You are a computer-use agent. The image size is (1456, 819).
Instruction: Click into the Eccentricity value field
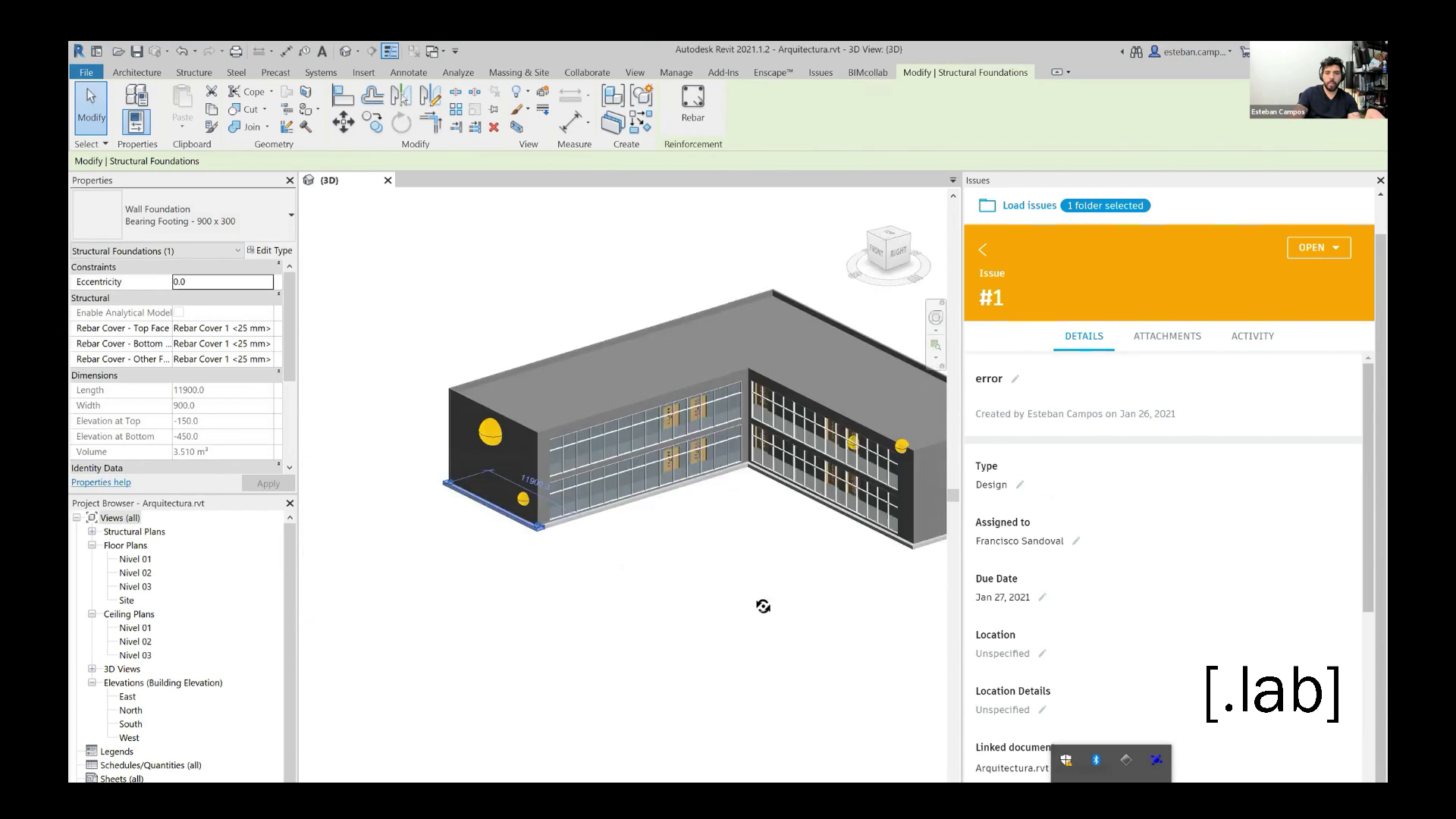click(222, 282)
